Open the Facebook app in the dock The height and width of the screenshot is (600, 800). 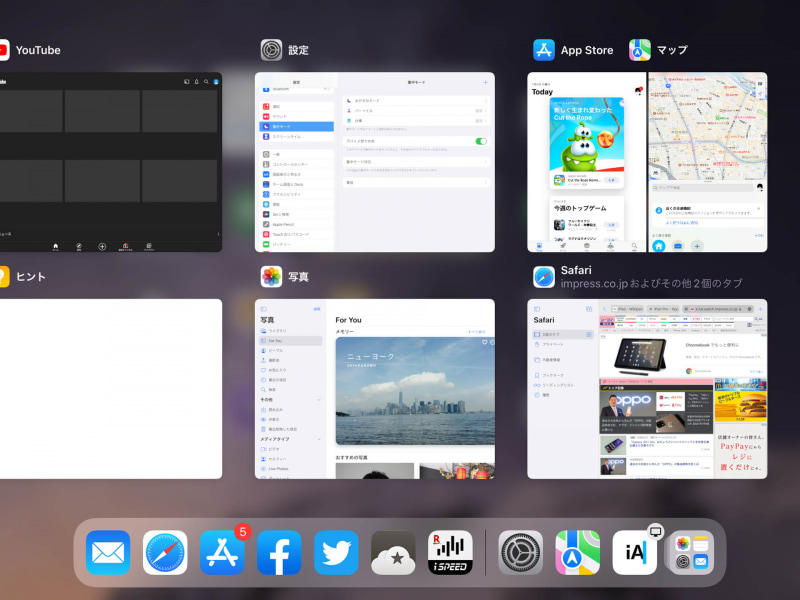coord(279,552)
